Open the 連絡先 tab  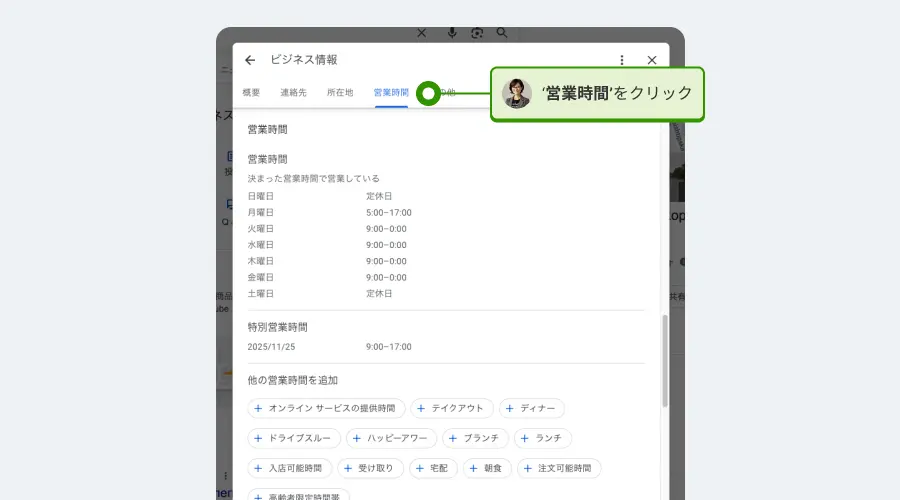293,93
